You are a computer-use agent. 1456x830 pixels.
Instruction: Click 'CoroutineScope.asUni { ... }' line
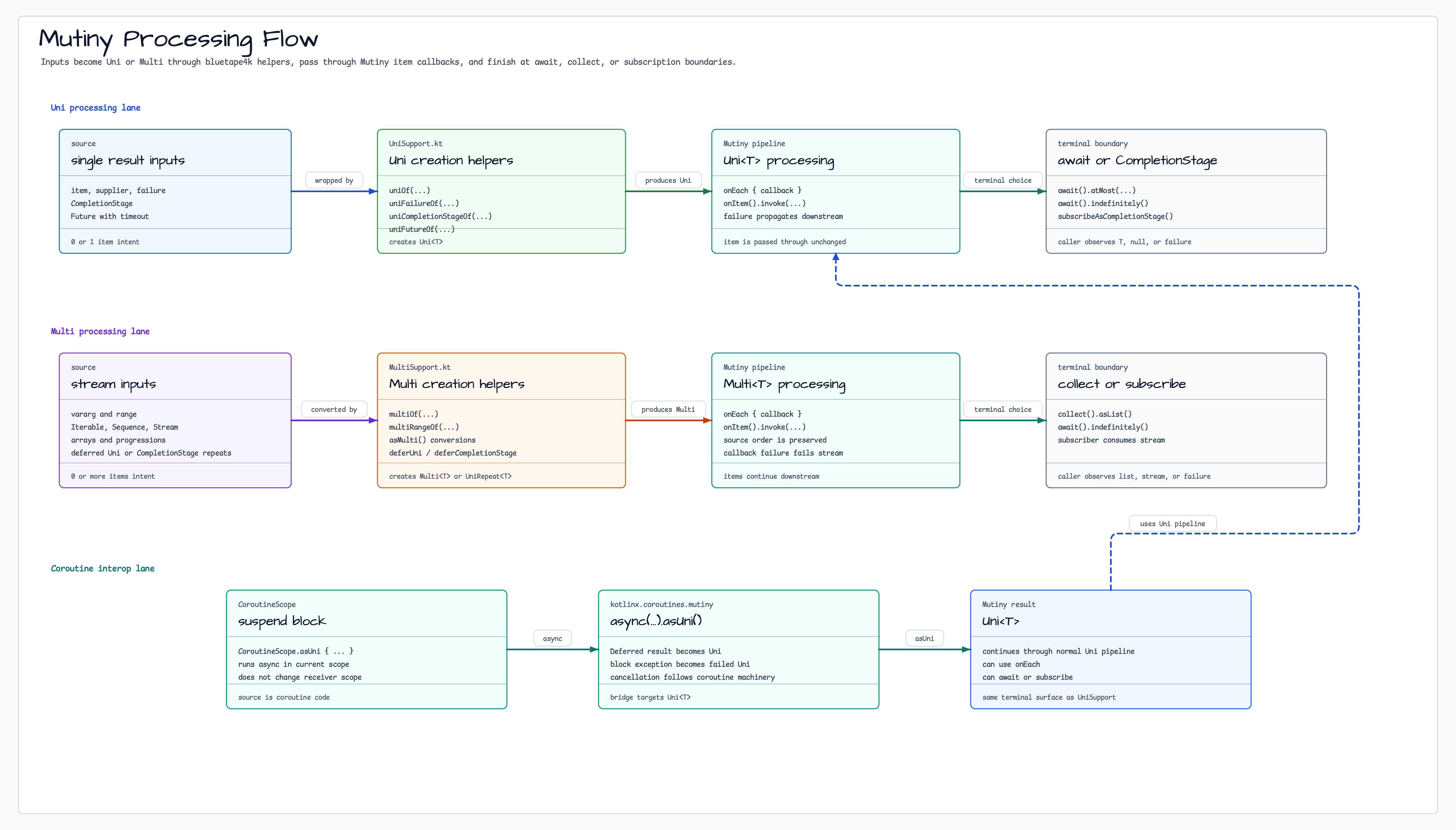tap(296, 652)
